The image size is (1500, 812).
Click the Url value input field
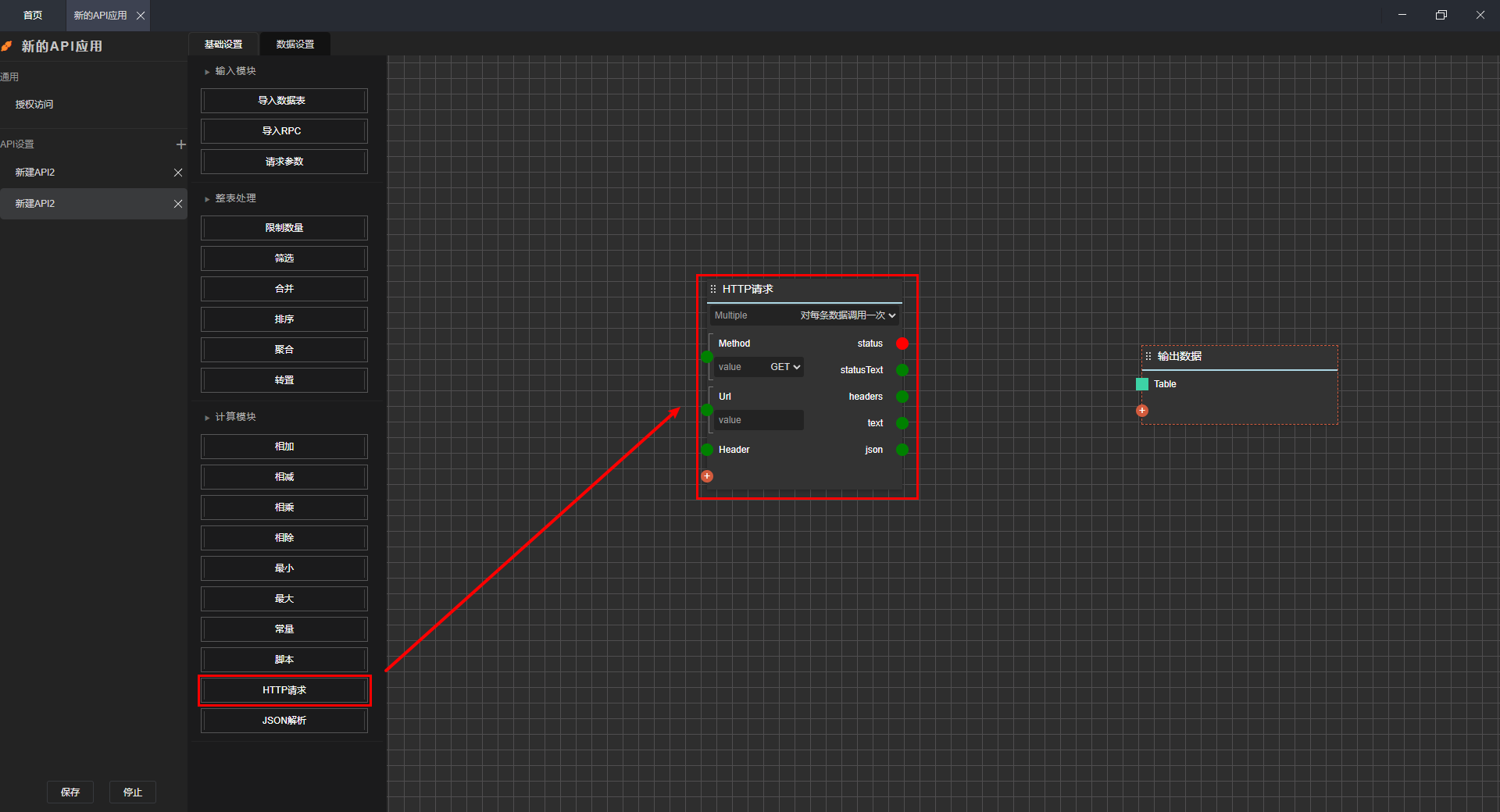click(x=758, y=420)
